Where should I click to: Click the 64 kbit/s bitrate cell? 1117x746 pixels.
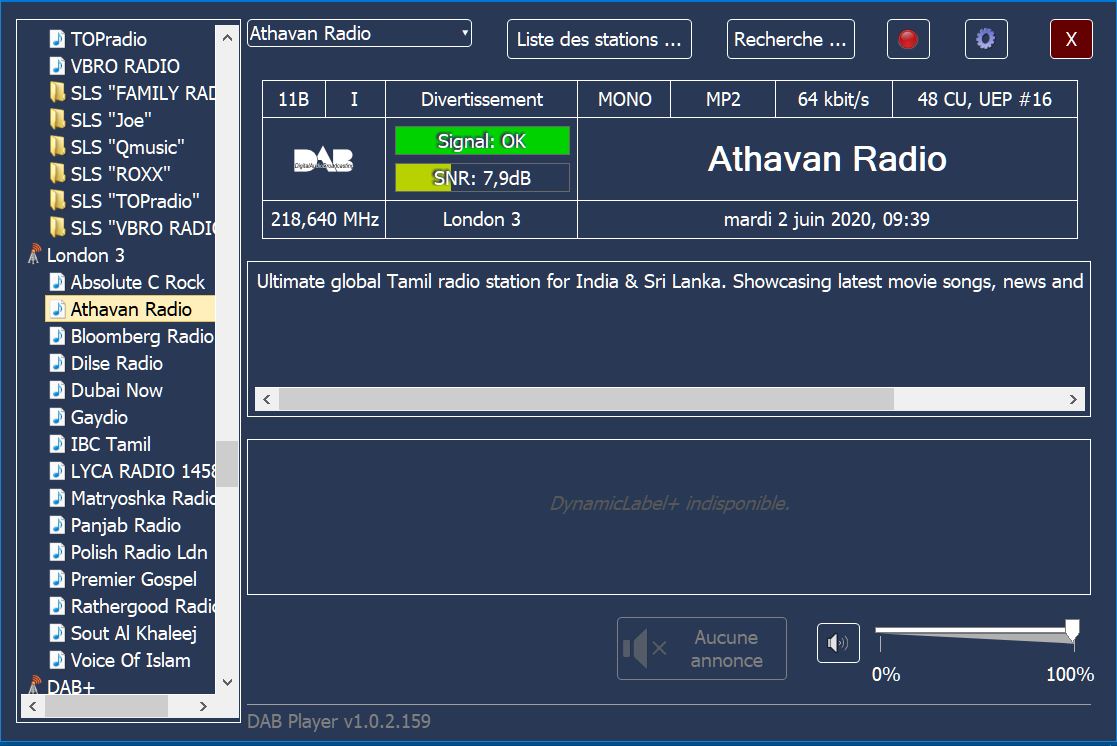pos(833,99)
